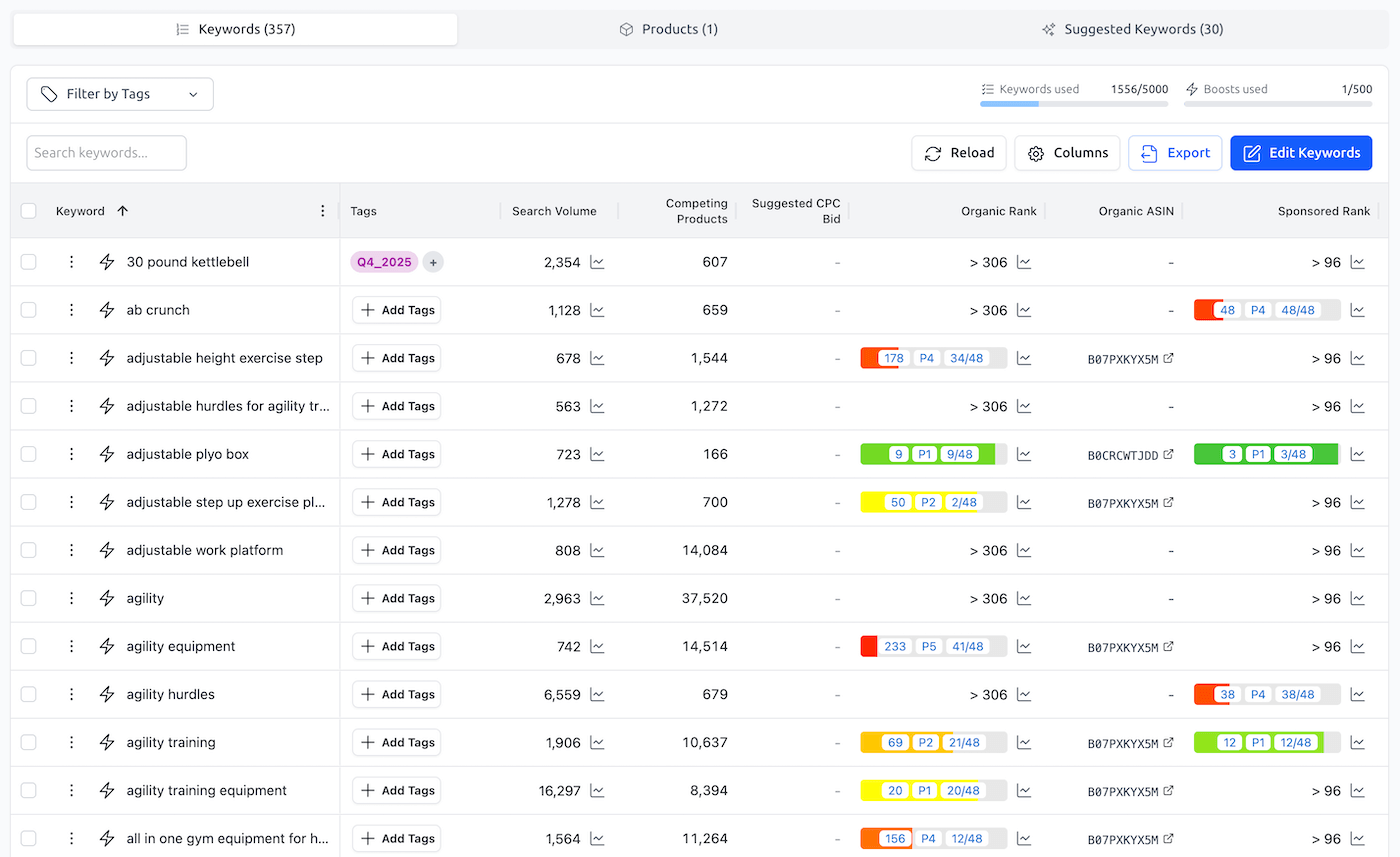1400x857 pixels.
Task: Open external link for ASIN B0CRCWTJDD
Action: coord(1168,455)
